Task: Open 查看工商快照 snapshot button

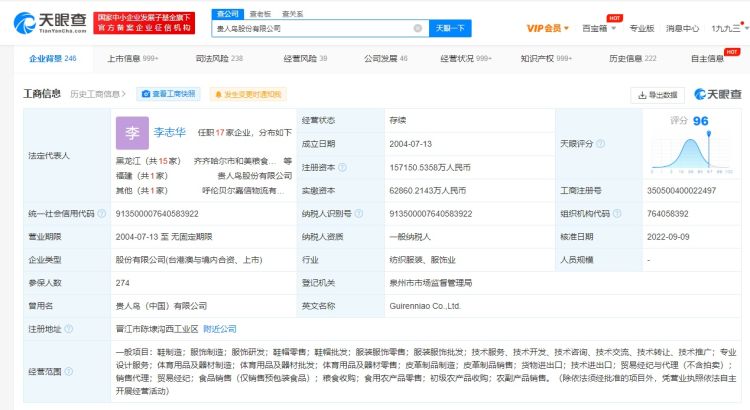Action: [x=168, y=94]
